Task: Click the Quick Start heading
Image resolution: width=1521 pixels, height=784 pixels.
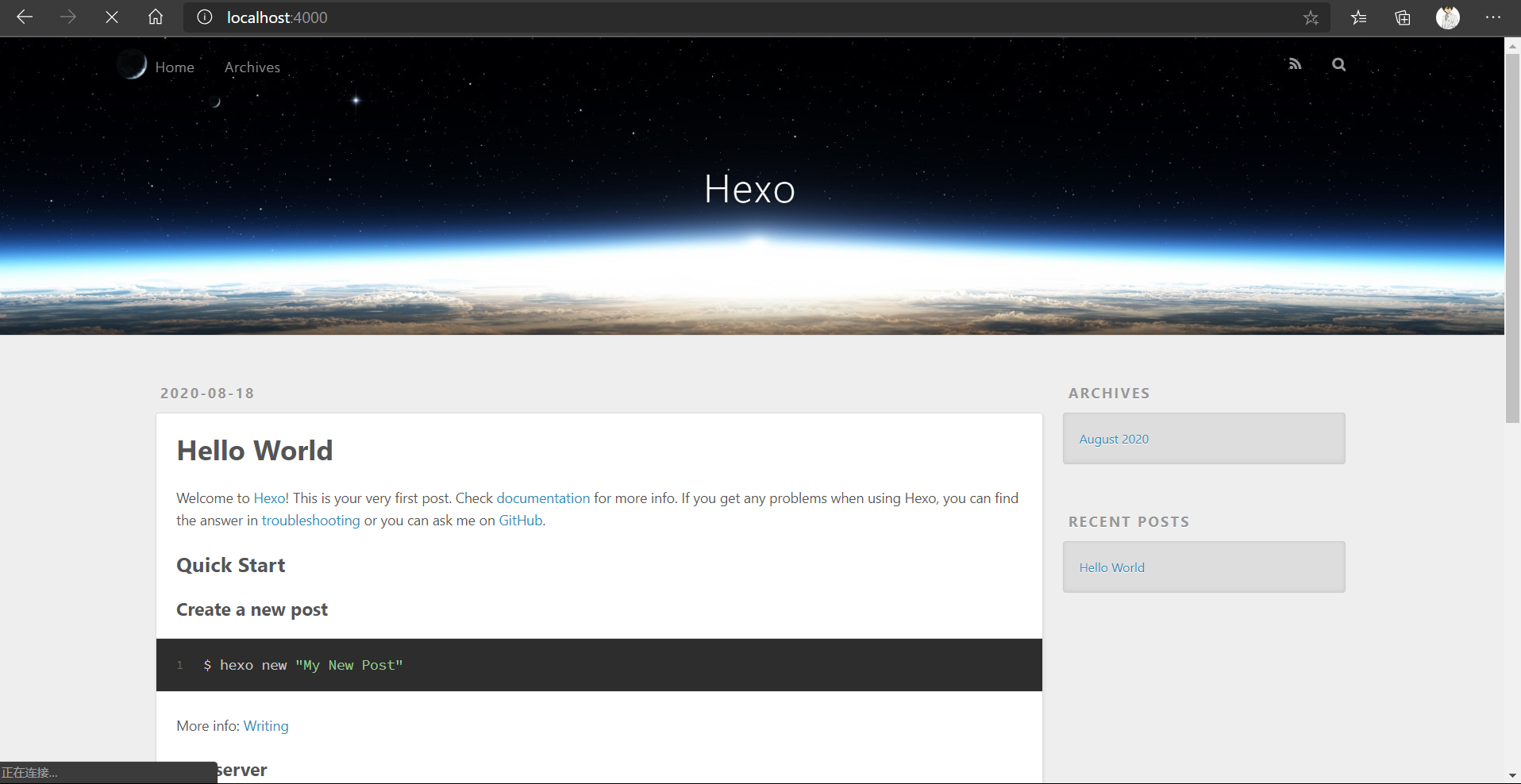Action: coord(231,566)
